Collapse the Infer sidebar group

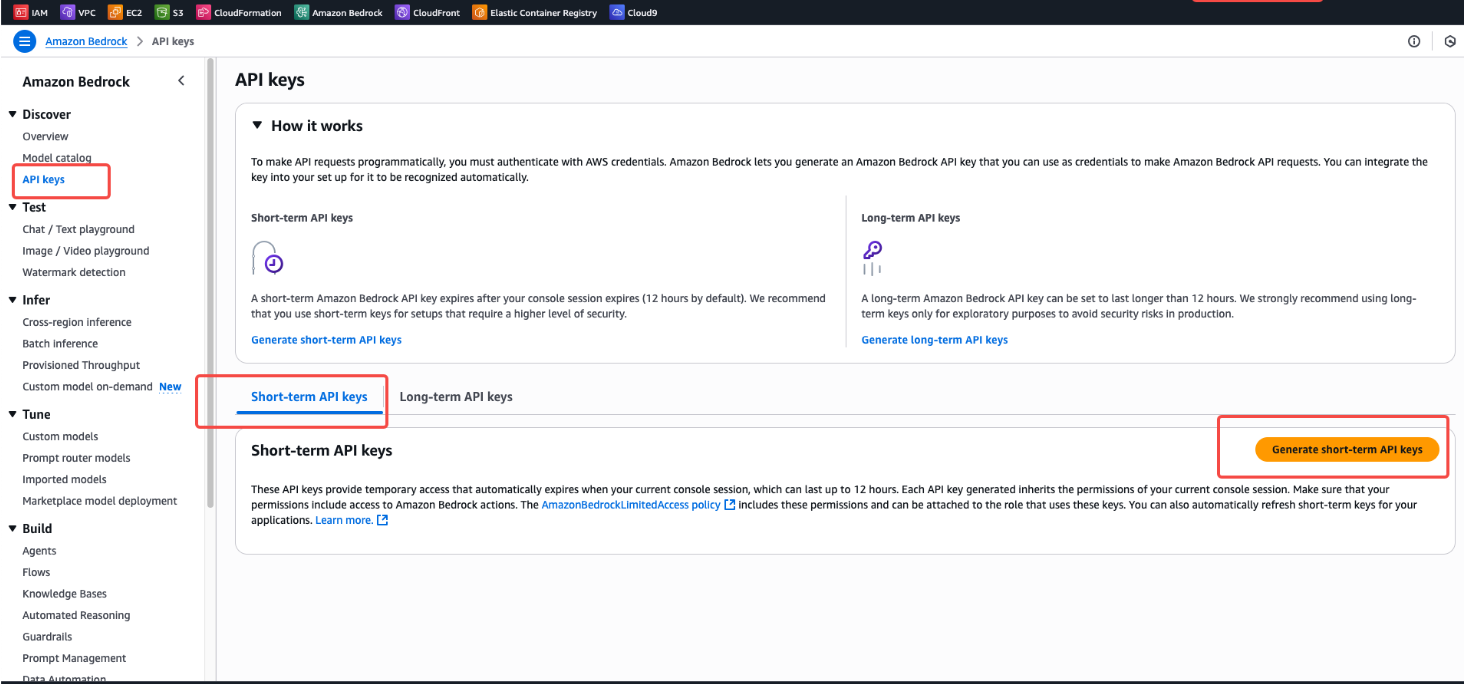(x=13, y=300)
